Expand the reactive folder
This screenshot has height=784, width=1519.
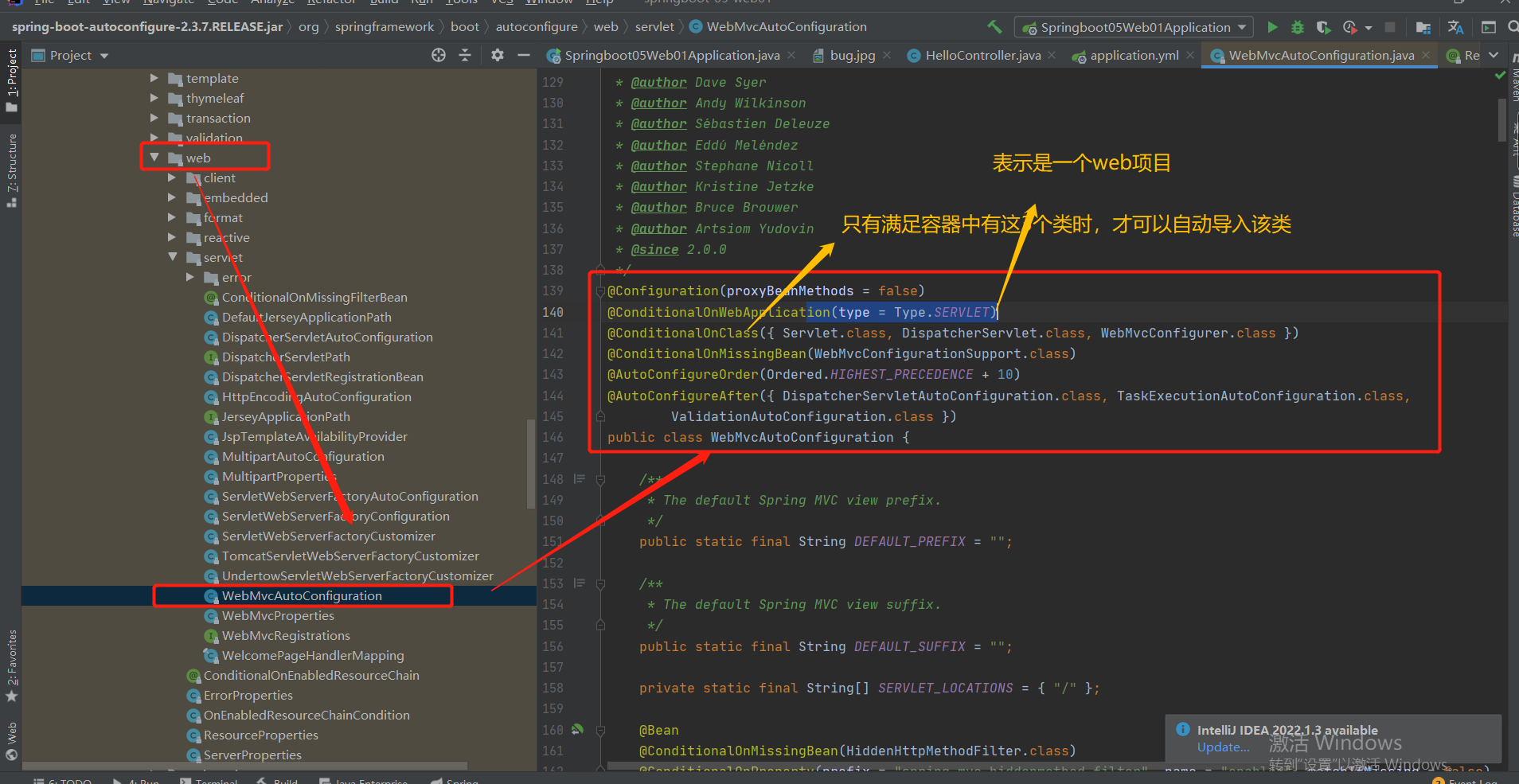[172, 237]
